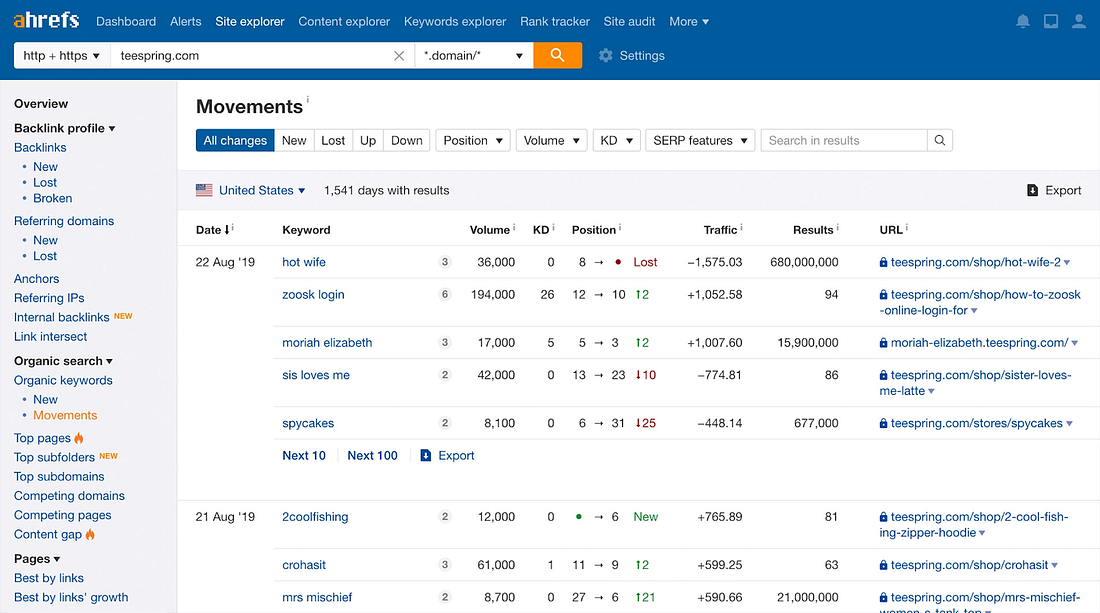Go to Site audit tab
The height and width of the screenshot is (613, 1100).
(630, 21)
